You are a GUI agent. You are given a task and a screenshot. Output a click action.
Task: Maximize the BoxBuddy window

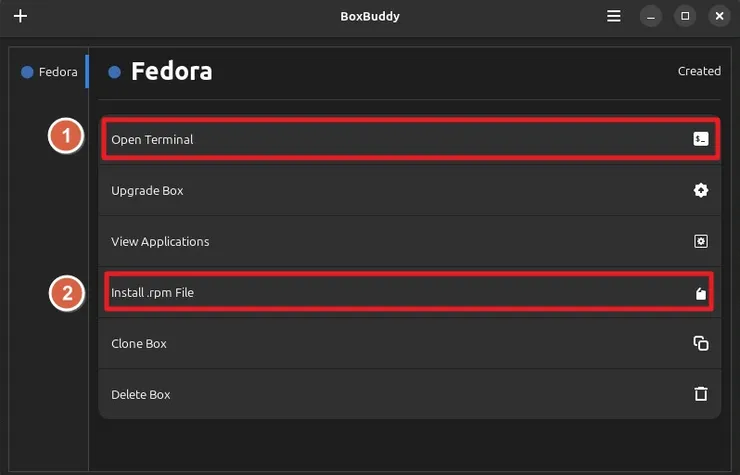685,16
